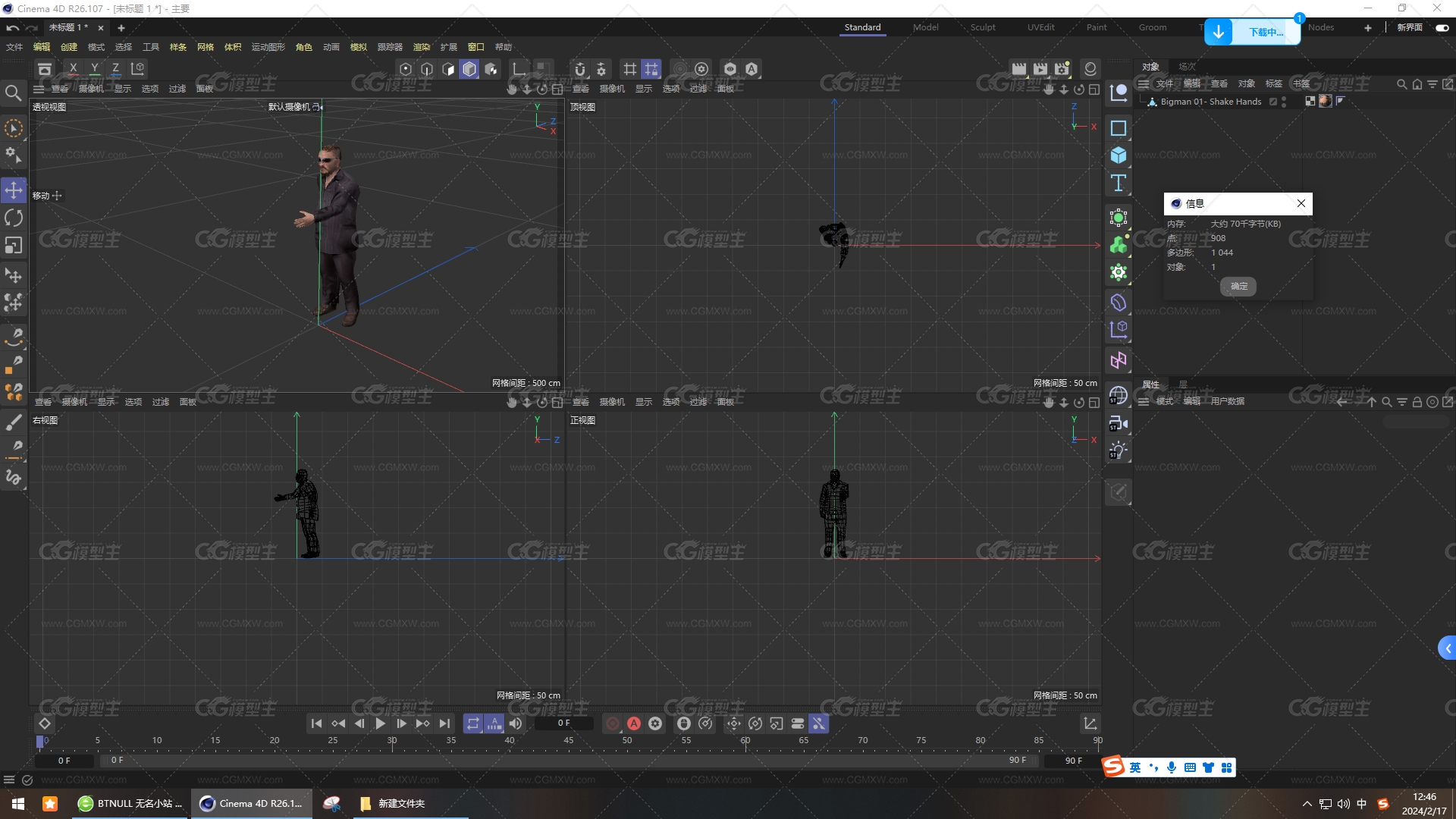Add a cube primitive object
The image size is (1456, 819).
[1119, 155]
